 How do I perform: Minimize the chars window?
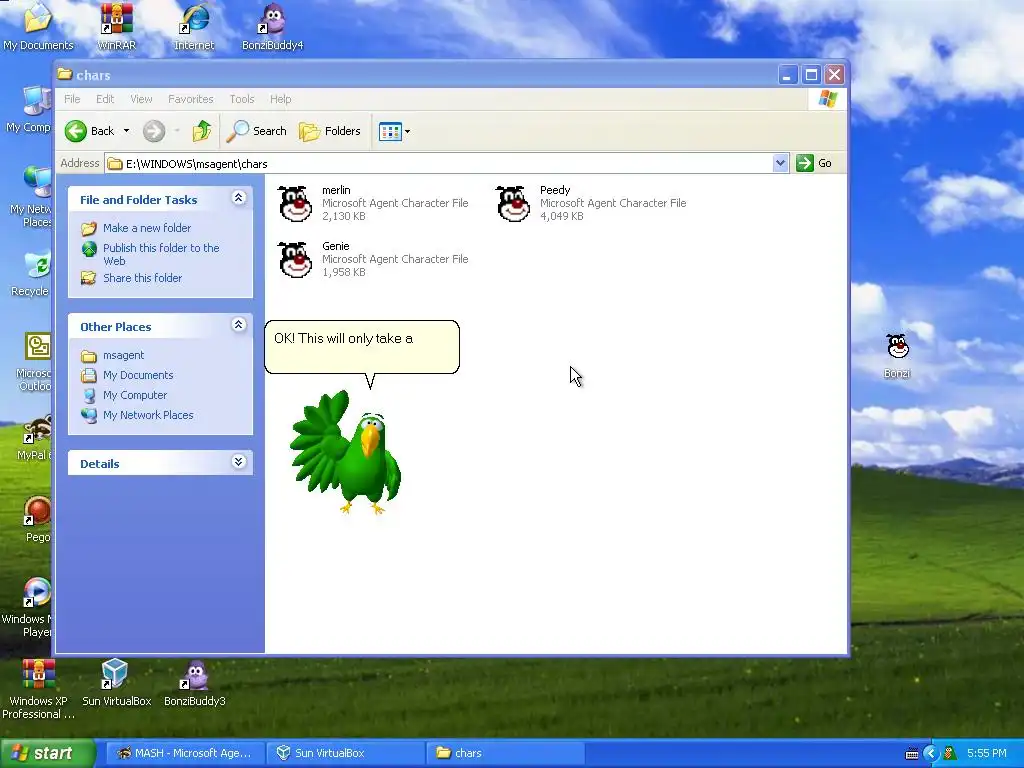tap(788, 75)
